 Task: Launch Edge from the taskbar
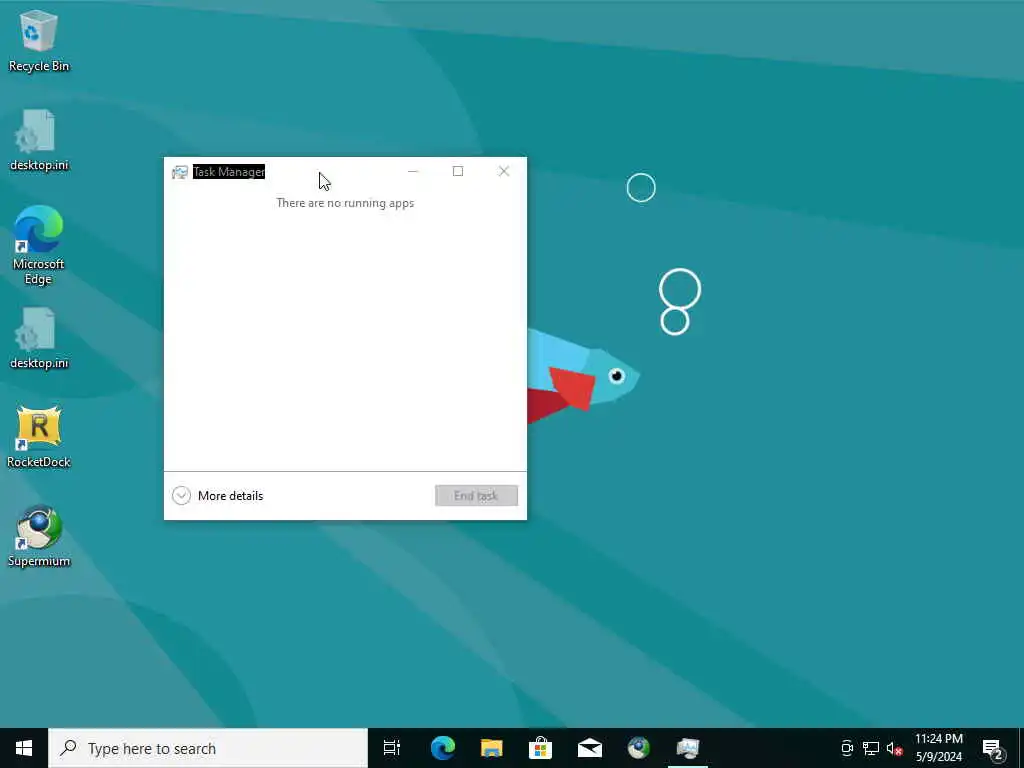443,748
